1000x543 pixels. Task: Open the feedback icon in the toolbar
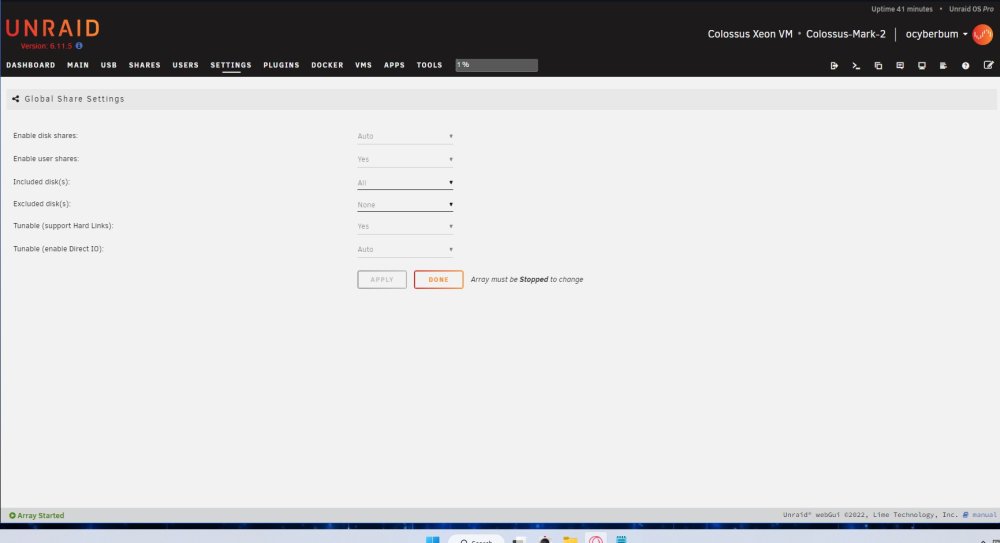point(900,66)
